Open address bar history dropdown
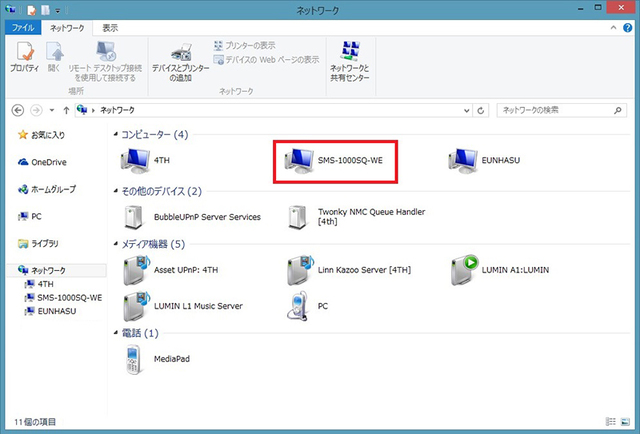This screenshot has height=434, width=640. [467, 111]
